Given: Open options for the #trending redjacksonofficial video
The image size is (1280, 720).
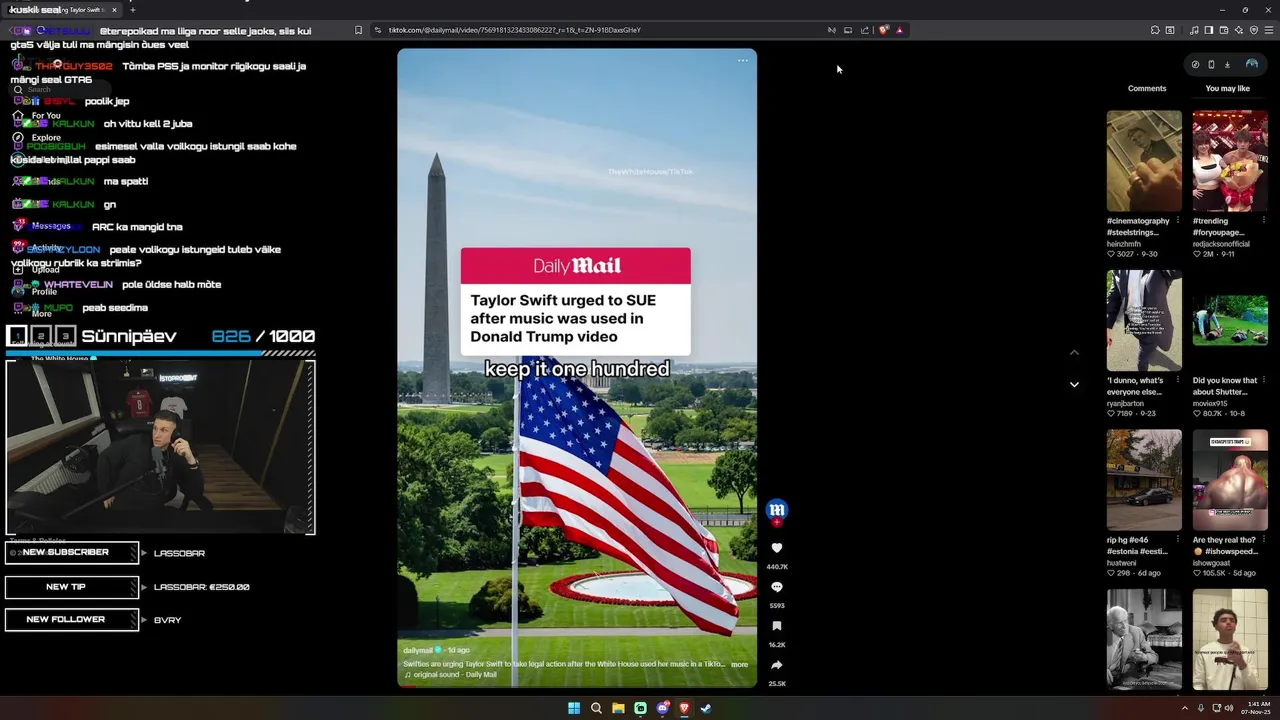Looking at the screenshot, I should [x=1263, y=221].
